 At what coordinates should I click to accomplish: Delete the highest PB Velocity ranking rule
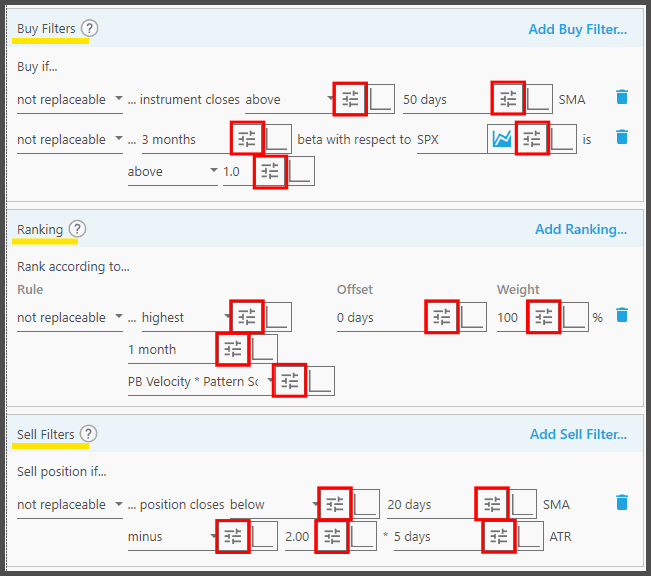622,315
